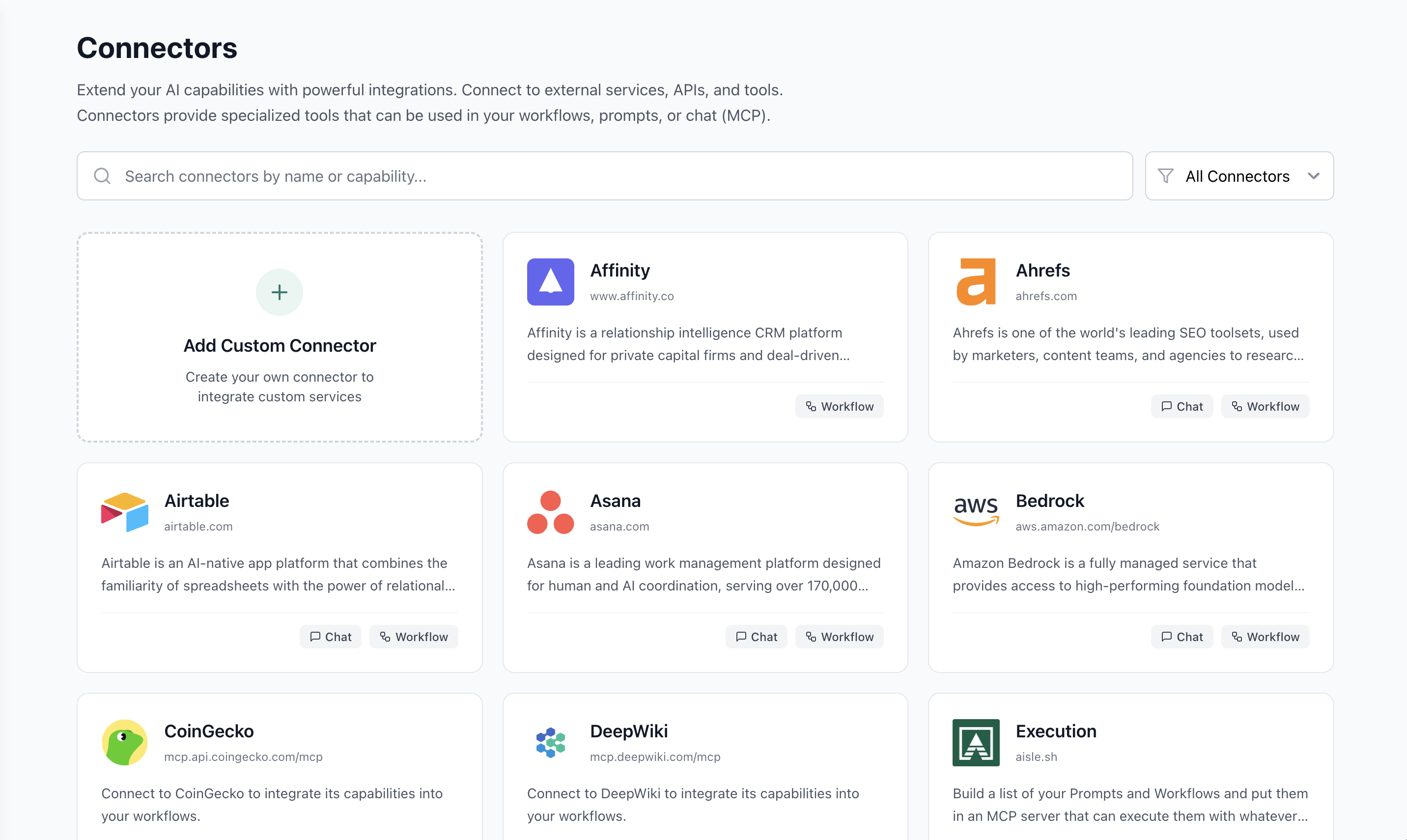Image resolution: width=1407 pixels, height=840 pixels.
Task: Click the AWS Bedrock logo
Action: click(976, 509)
